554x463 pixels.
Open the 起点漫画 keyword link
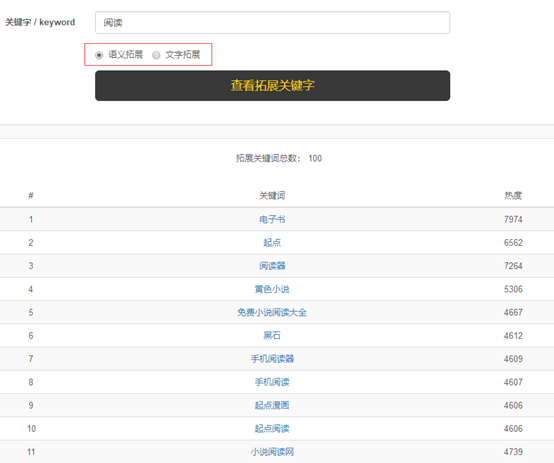(x=272, y=405)
